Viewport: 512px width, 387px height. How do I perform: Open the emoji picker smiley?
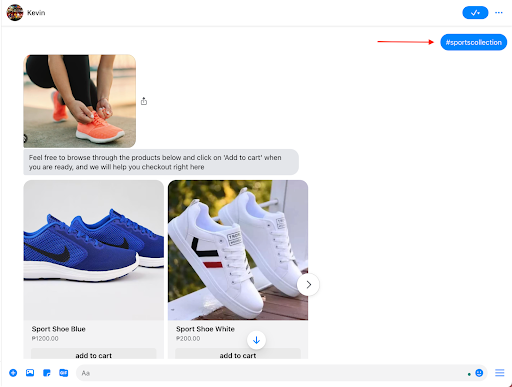[479, 373]
